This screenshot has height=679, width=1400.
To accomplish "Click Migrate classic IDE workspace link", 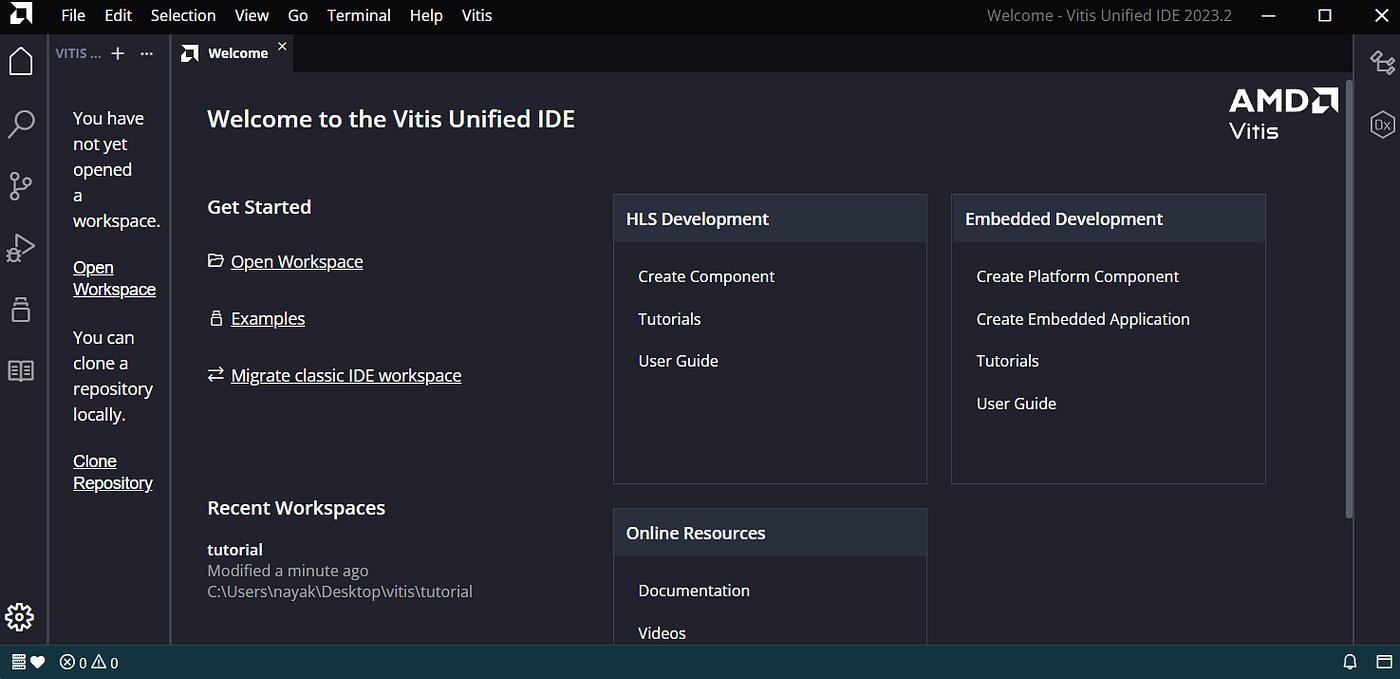I will click(346, 376).
